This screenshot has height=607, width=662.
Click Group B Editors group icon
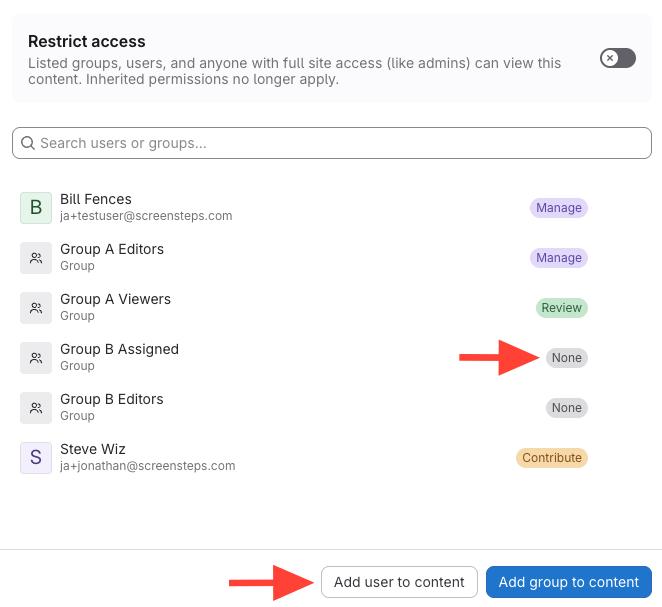coord(36,408)
